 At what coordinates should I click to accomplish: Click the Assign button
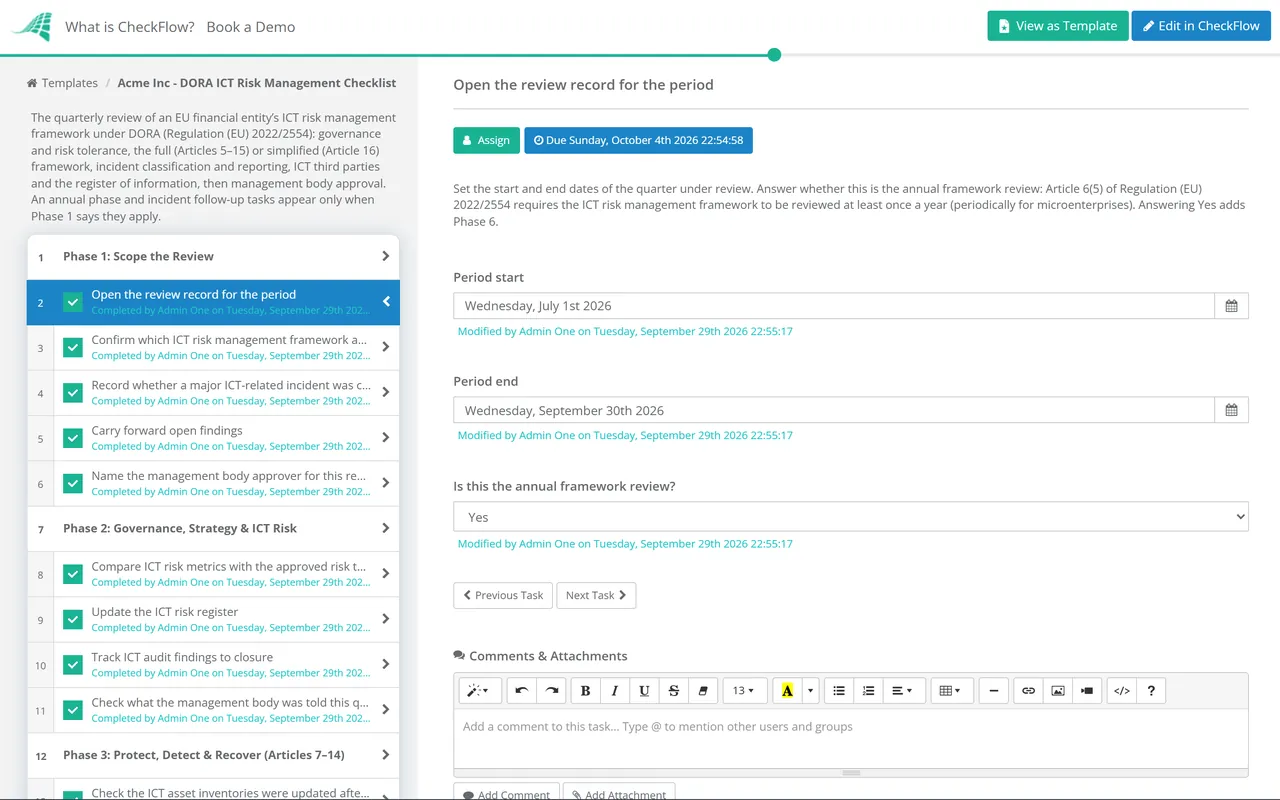point(487,140)
